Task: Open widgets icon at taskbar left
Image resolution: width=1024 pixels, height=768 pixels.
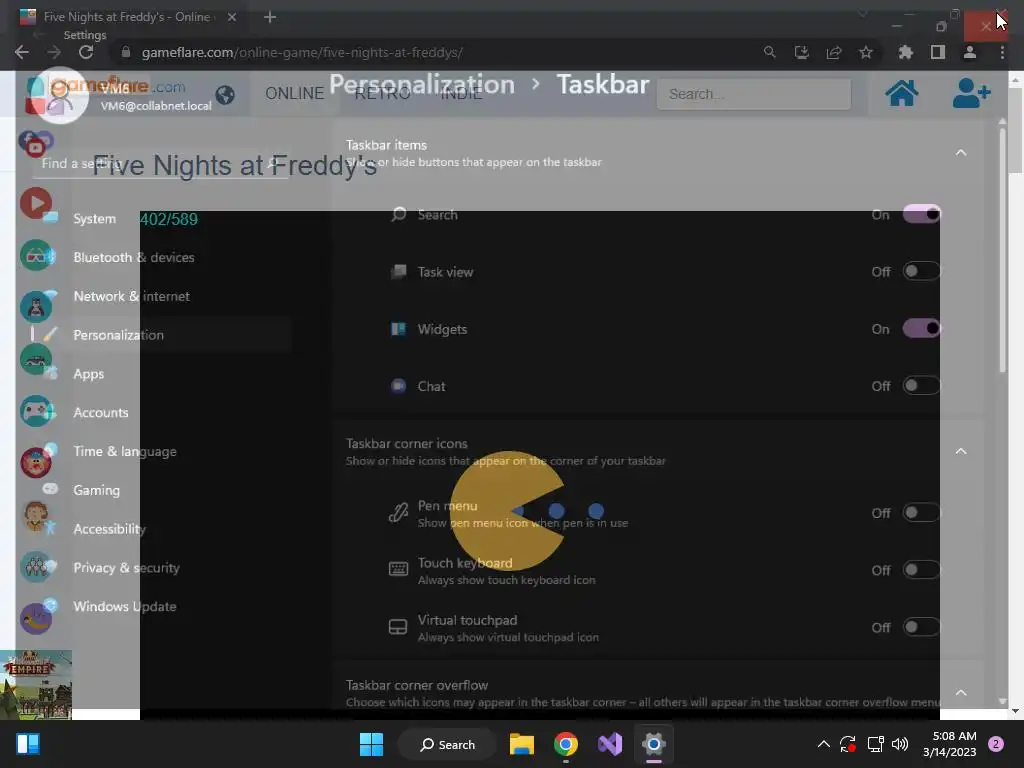Action: click(x=28, y=744)
